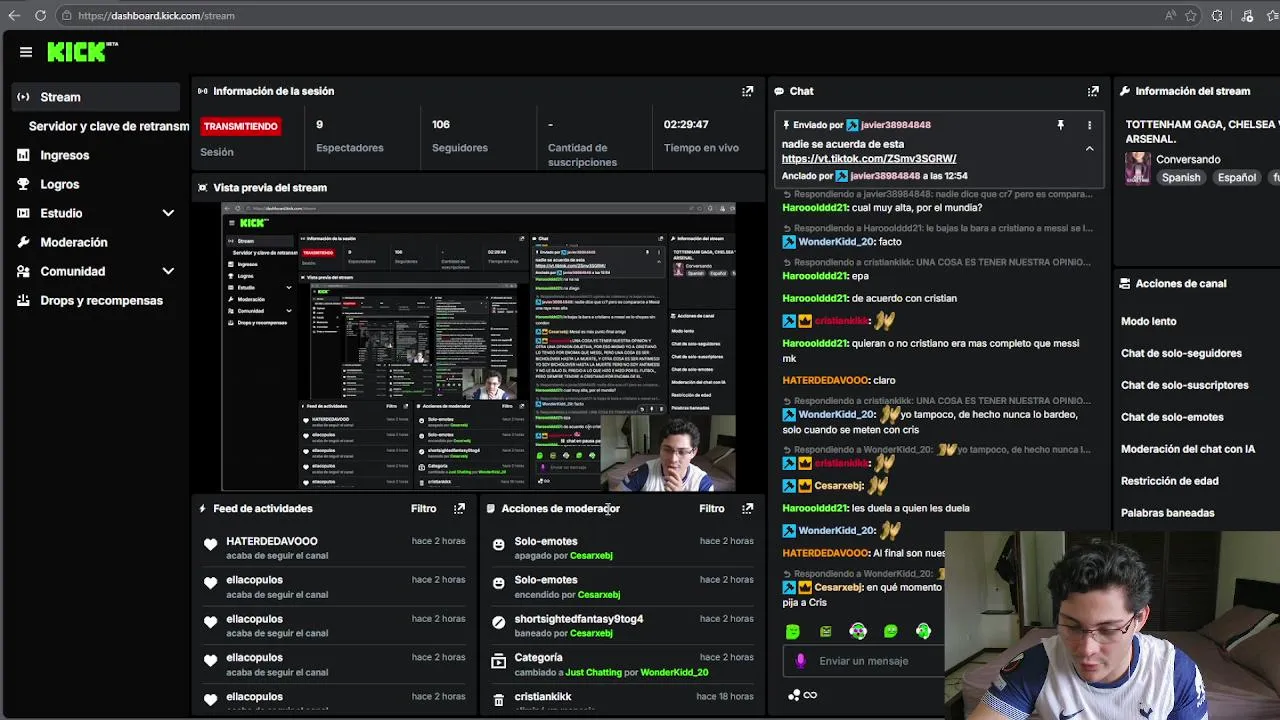Click the Ingresos sidebar icon
Image resolution: width=1280 pixels, height=720 pixels.
pyautogui.click(x=23, y=155)
